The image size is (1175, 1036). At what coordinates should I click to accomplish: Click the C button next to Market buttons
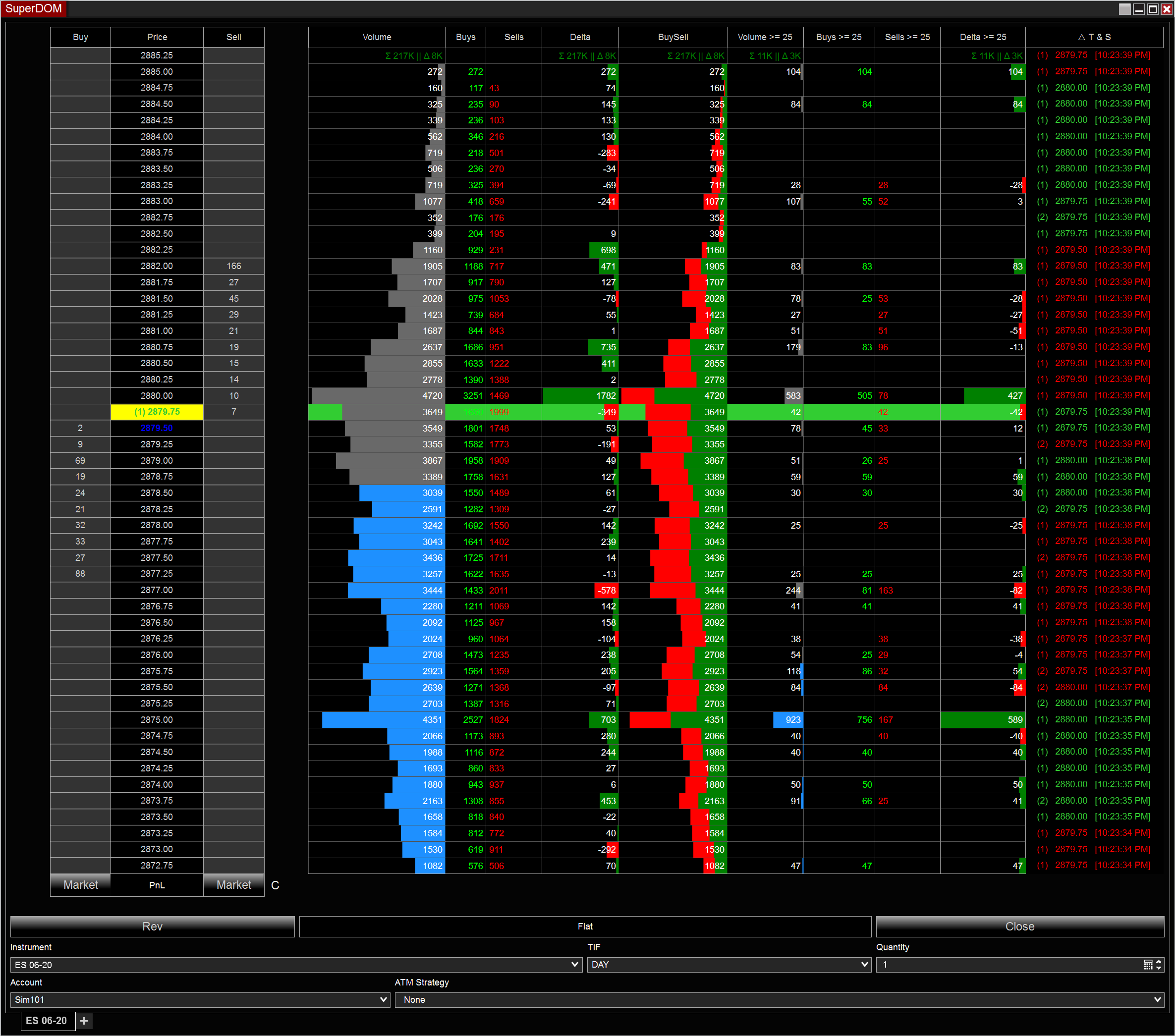point(275,885)
